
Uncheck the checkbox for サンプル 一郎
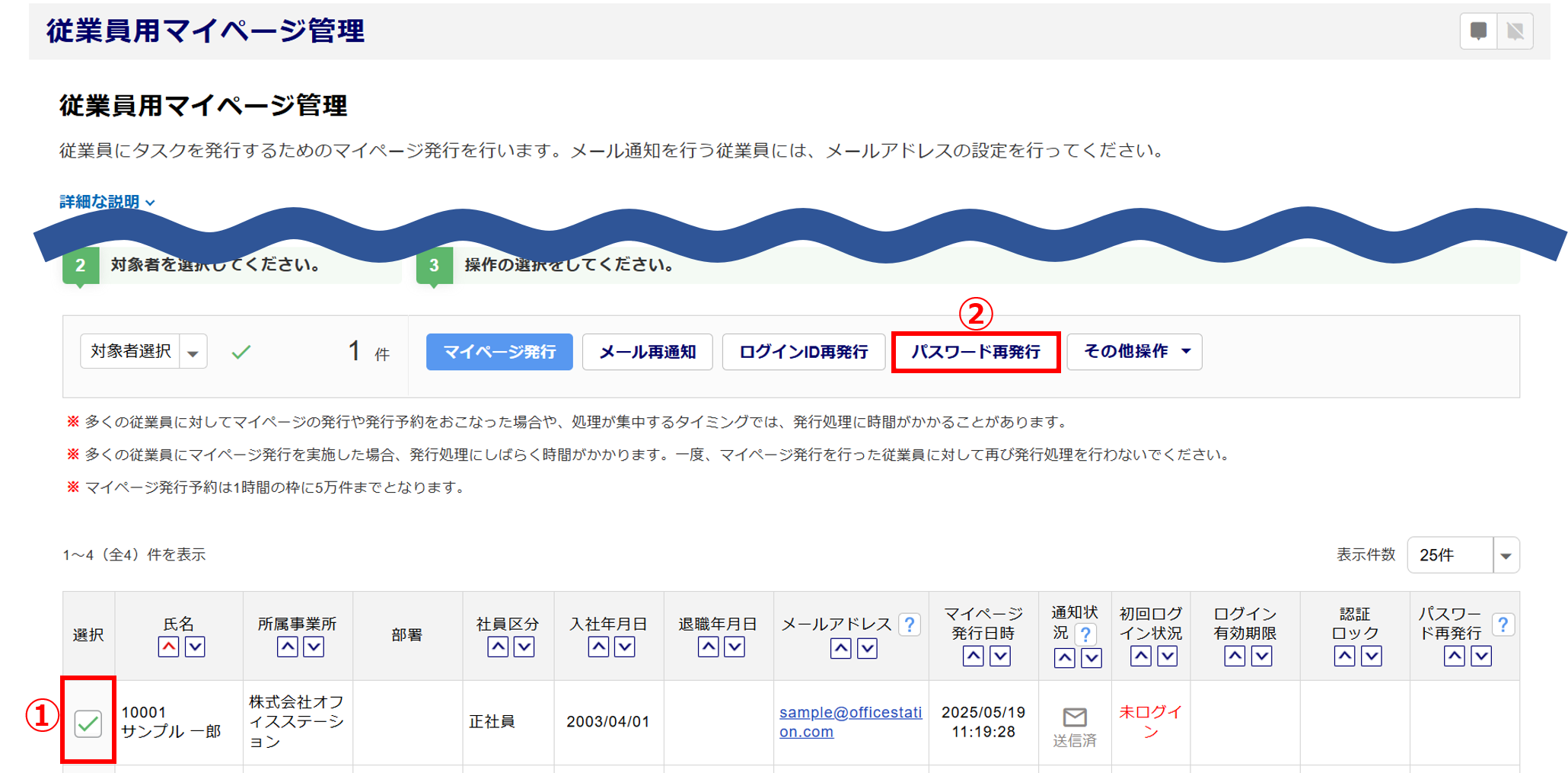coord(88,723)
